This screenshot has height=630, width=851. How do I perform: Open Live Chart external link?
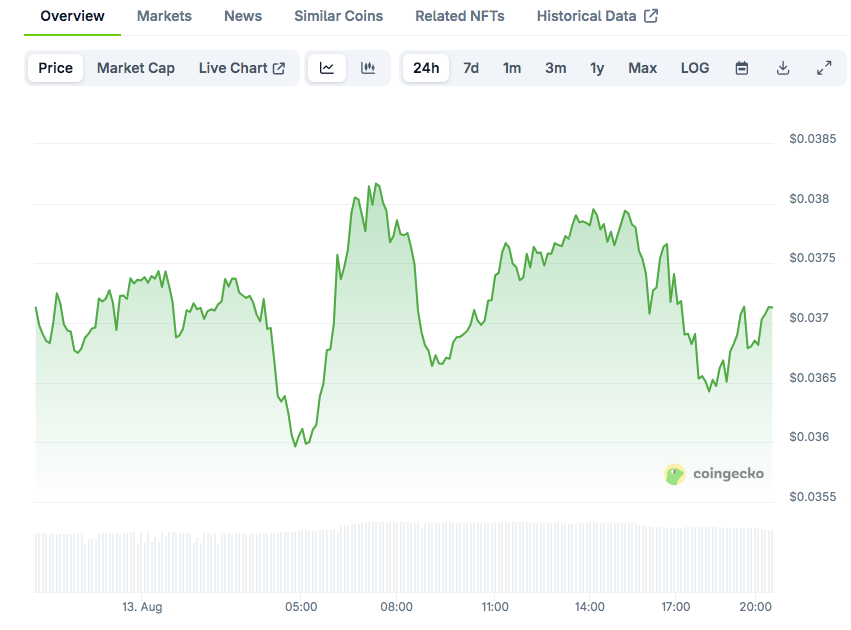(242, 68)
